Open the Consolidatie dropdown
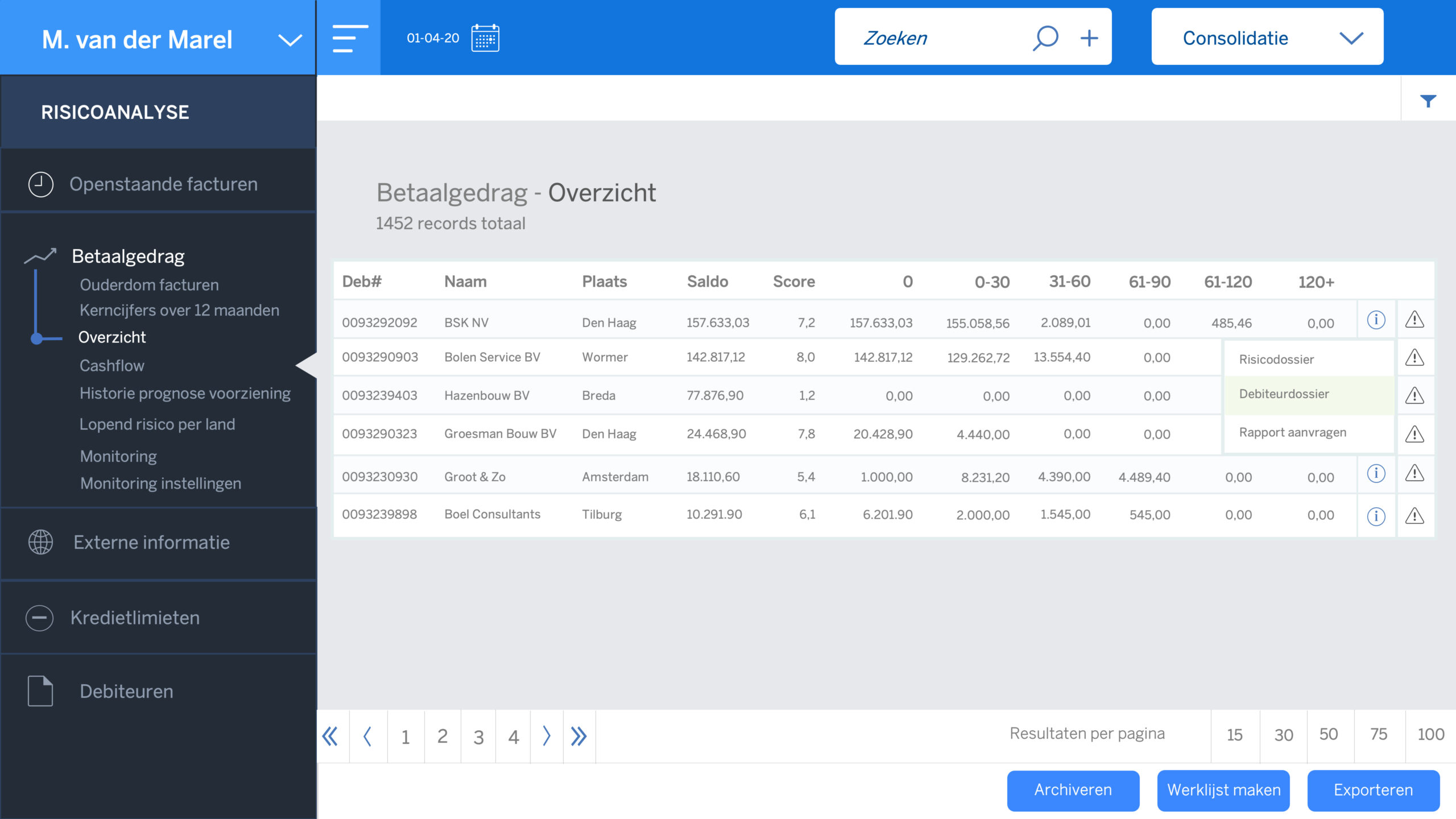This screenshot has width=1456, height=819. tap(1351, 38)
